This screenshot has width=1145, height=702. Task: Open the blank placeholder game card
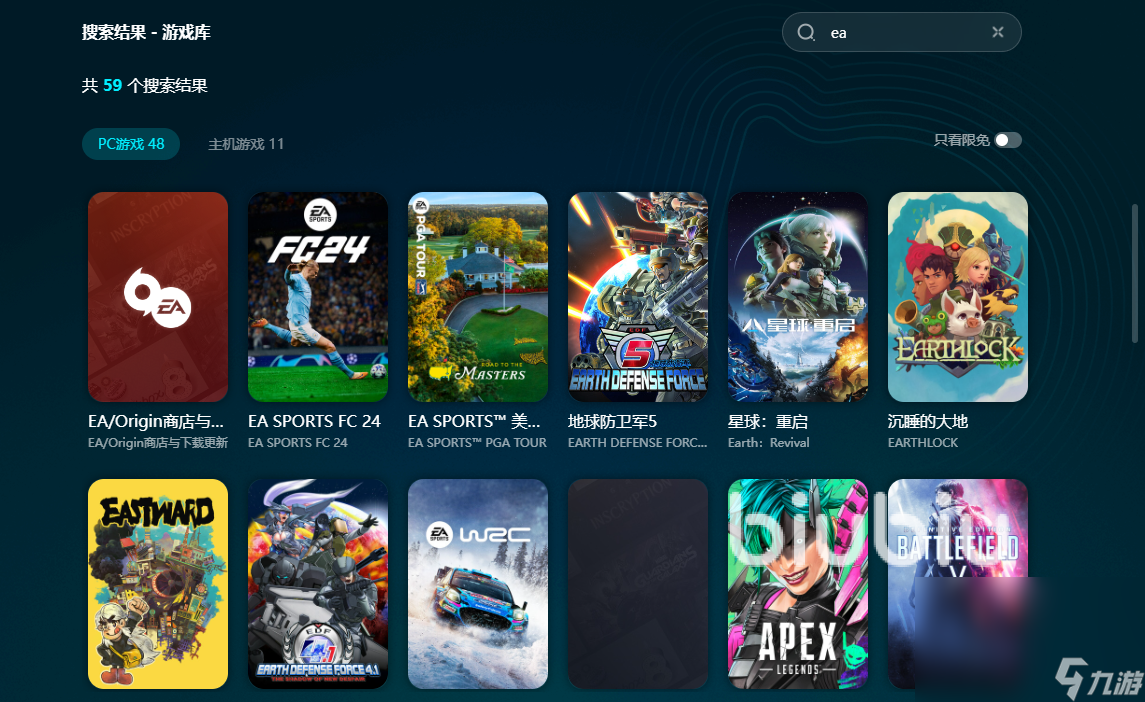[637, 584]
